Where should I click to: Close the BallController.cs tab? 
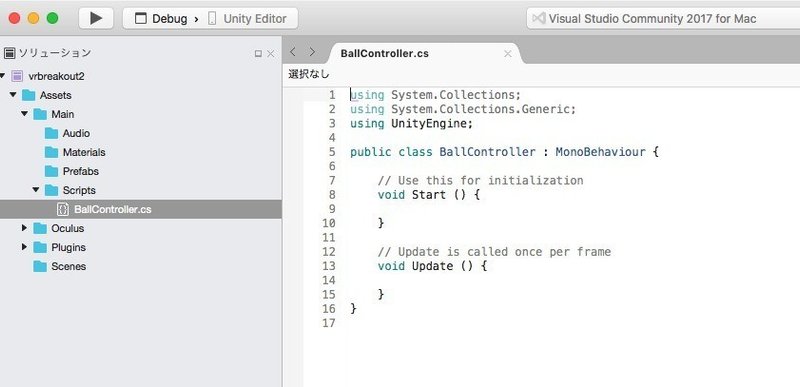[x=508, y=54]
